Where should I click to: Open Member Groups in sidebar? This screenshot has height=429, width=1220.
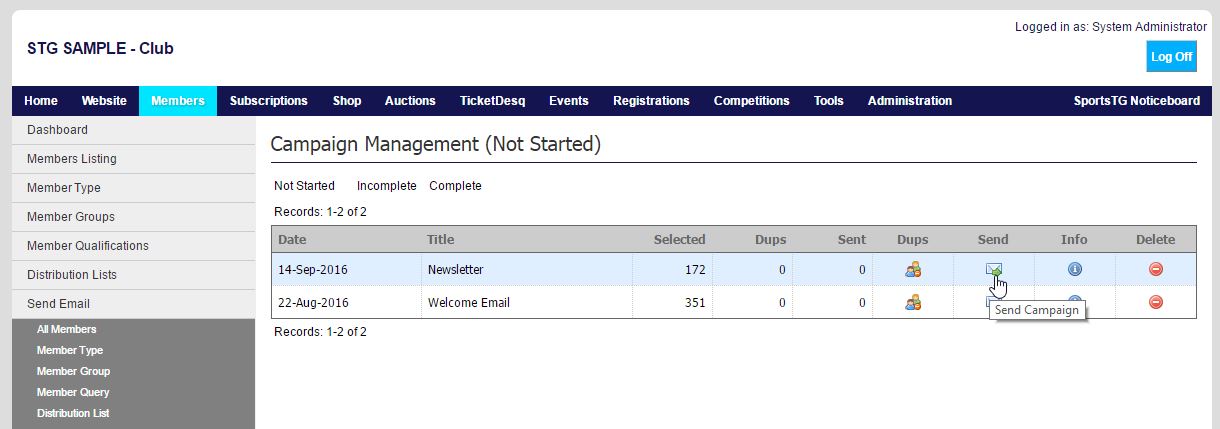(133, 217)
